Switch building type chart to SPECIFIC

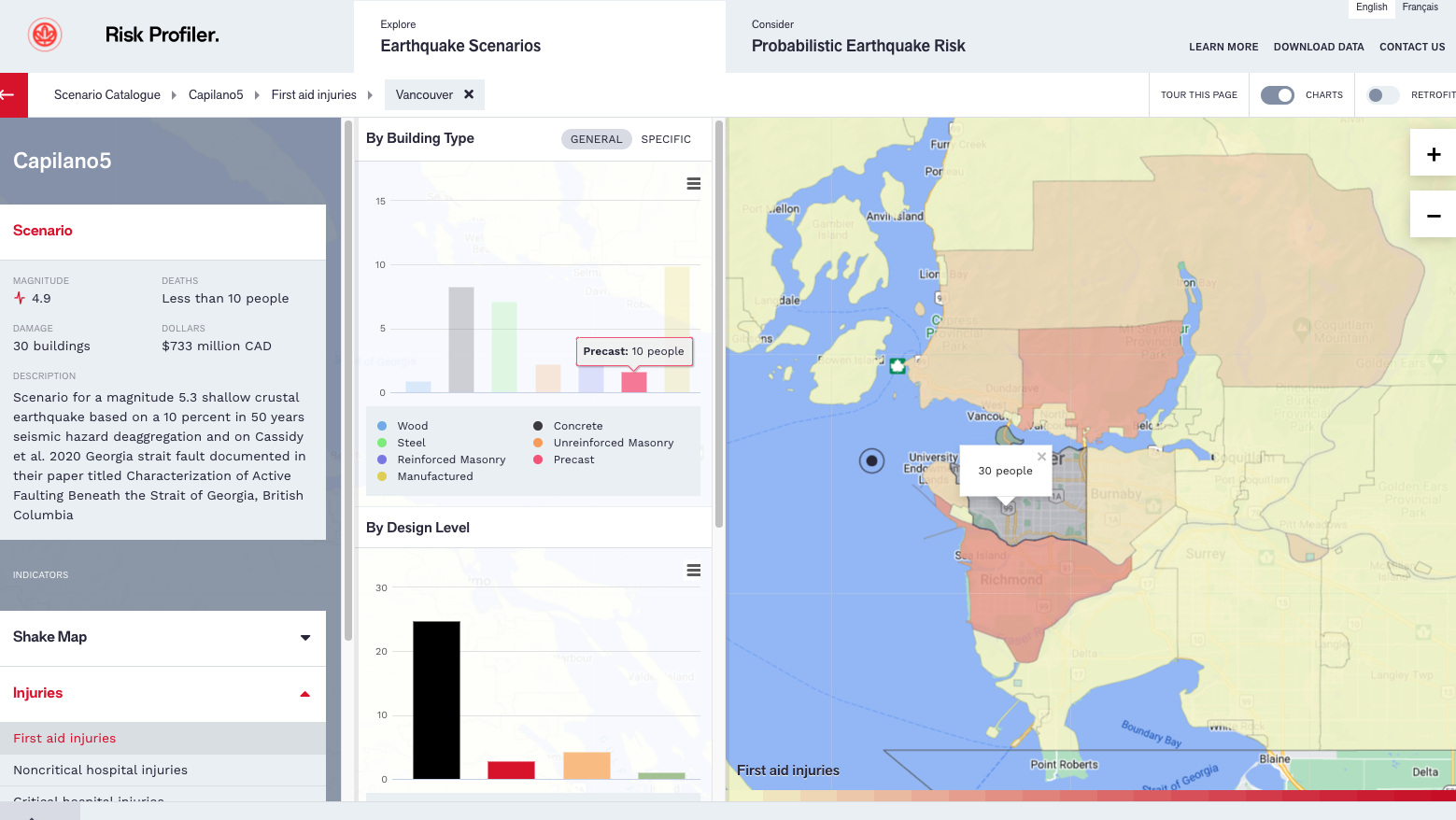[666, 138]
